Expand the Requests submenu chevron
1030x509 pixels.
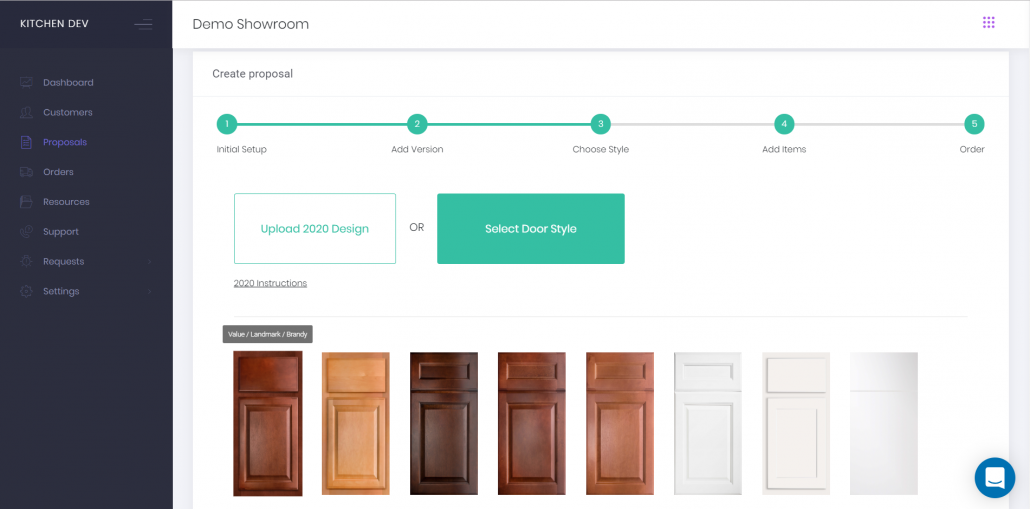click(149, 262)
